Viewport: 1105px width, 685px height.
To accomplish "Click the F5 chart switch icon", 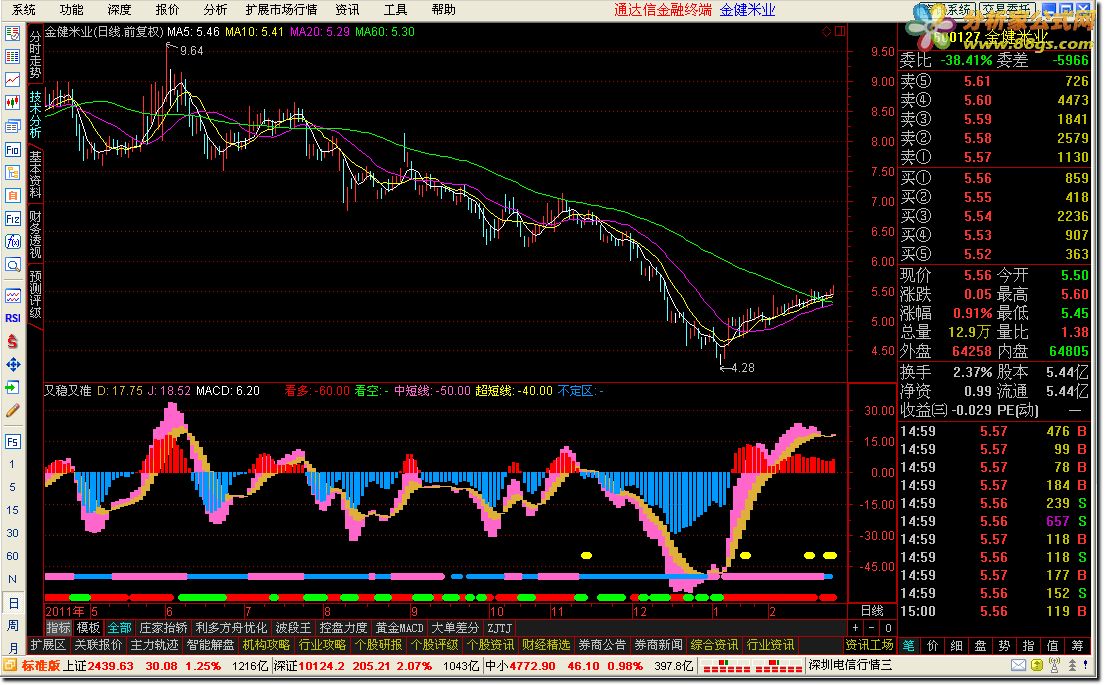I will pyautogui.click(x=13, y=441).
